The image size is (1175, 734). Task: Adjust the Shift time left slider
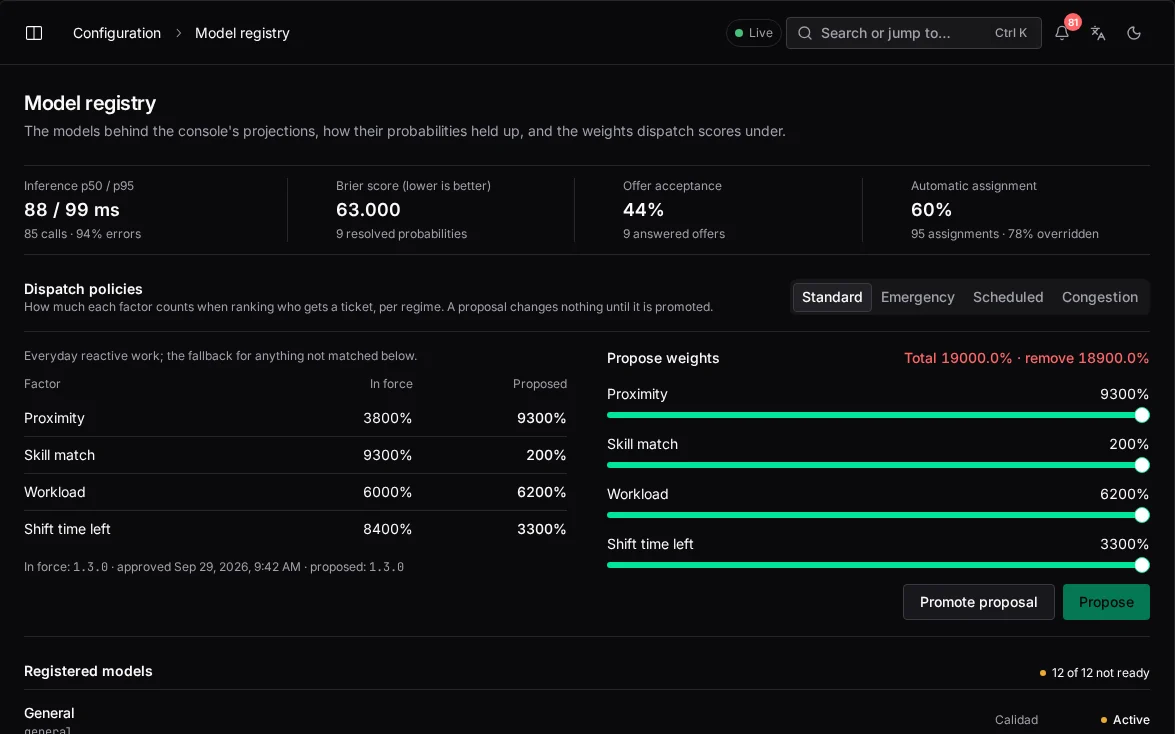pos(878,565)
